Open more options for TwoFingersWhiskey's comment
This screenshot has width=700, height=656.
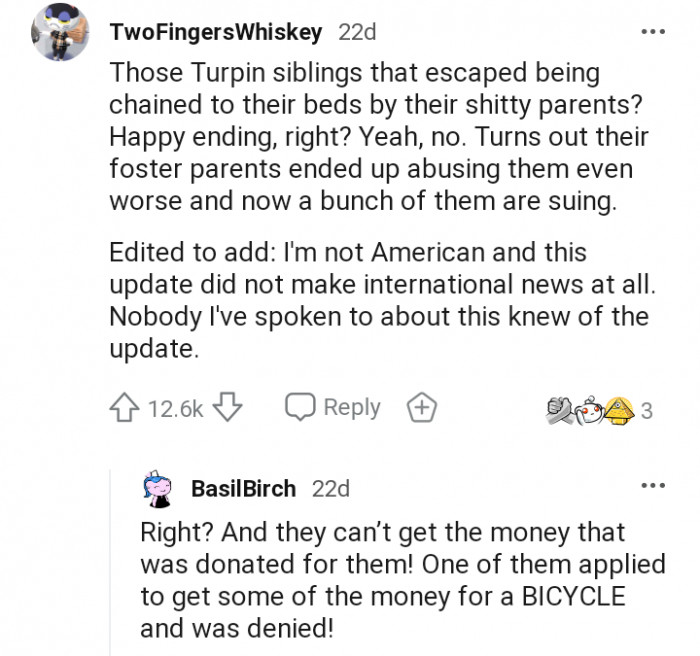pyautogui.click(x=653, y=32)
